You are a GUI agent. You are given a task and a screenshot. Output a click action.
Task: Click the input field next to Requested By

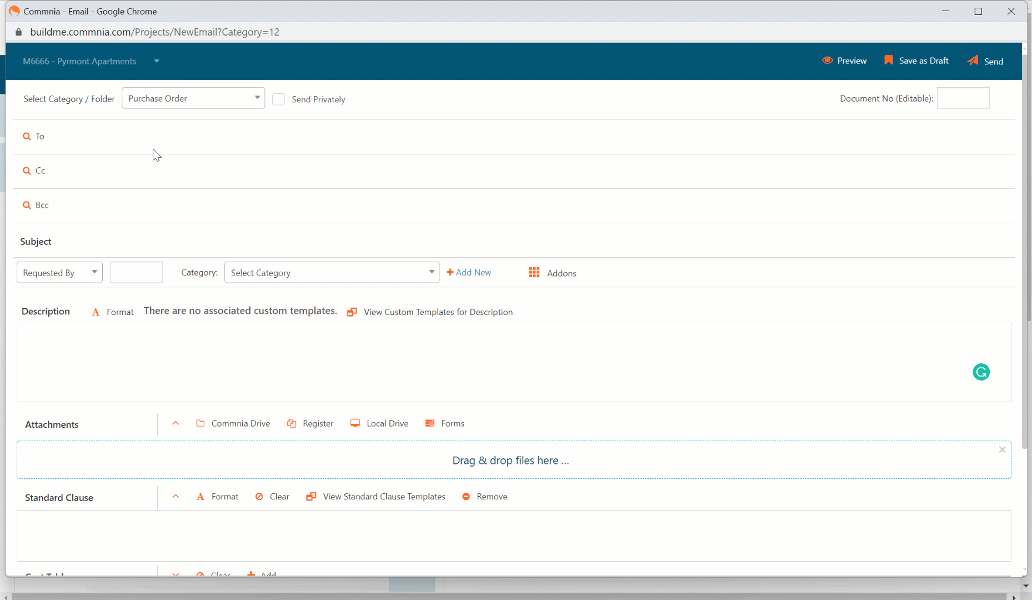pos(136,272)
